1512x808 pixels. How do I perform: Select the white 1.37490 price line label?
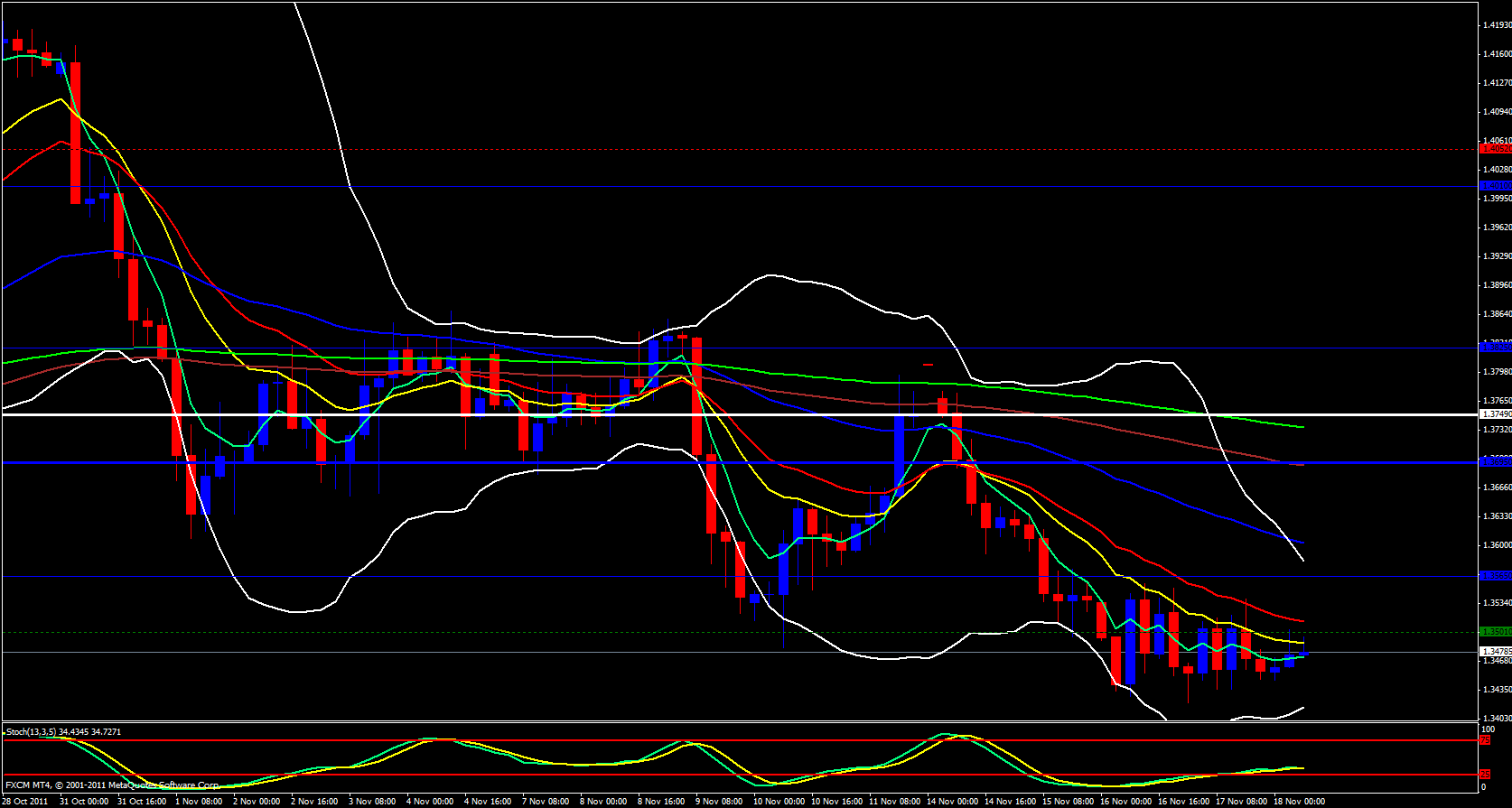point(1496,414)
